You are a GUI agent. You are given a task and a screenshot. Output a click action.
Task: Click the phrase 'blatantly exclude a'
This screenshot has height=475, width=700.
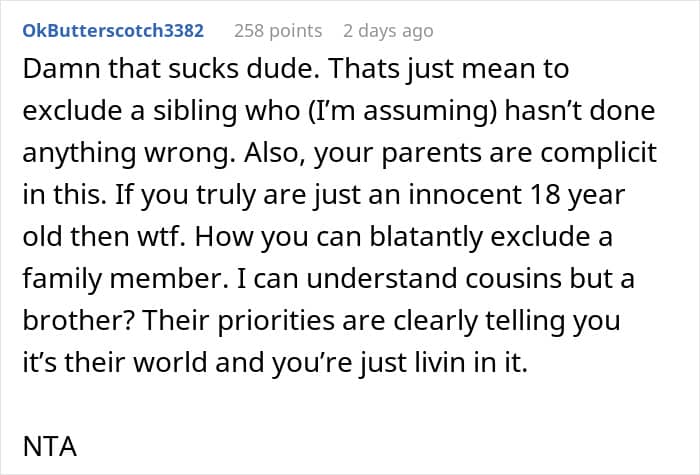[x=491, y=237]
